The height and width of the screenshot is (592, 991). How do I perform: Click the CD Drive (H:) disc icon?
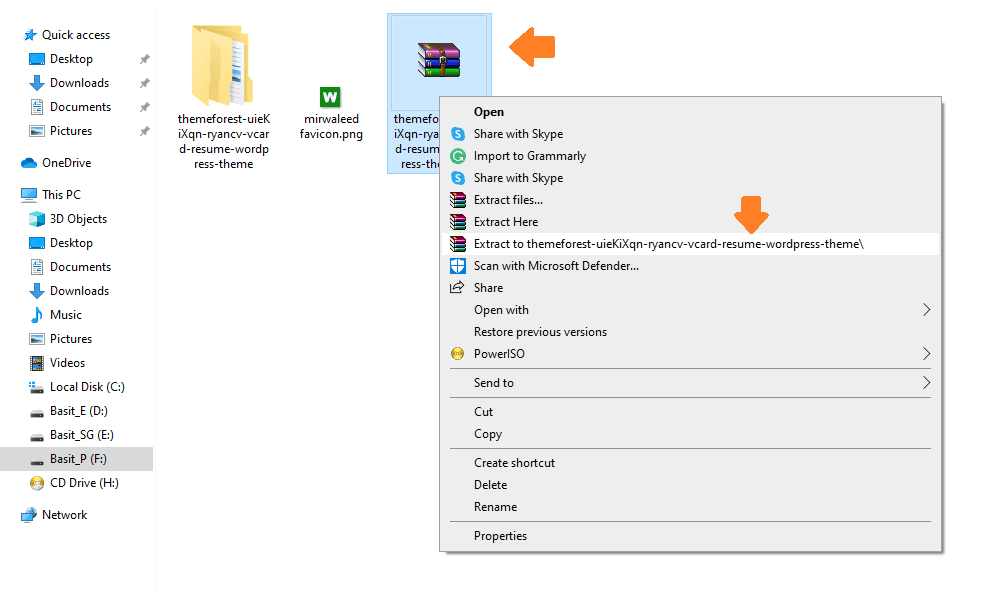[37, 483]
